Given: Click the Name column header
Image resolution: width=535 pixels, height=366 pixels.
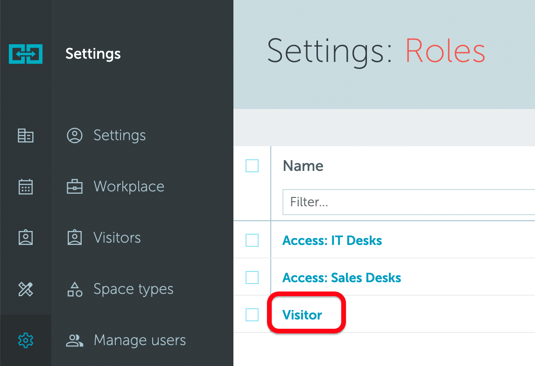Looking at the screenshot, I should pos(303,166).
